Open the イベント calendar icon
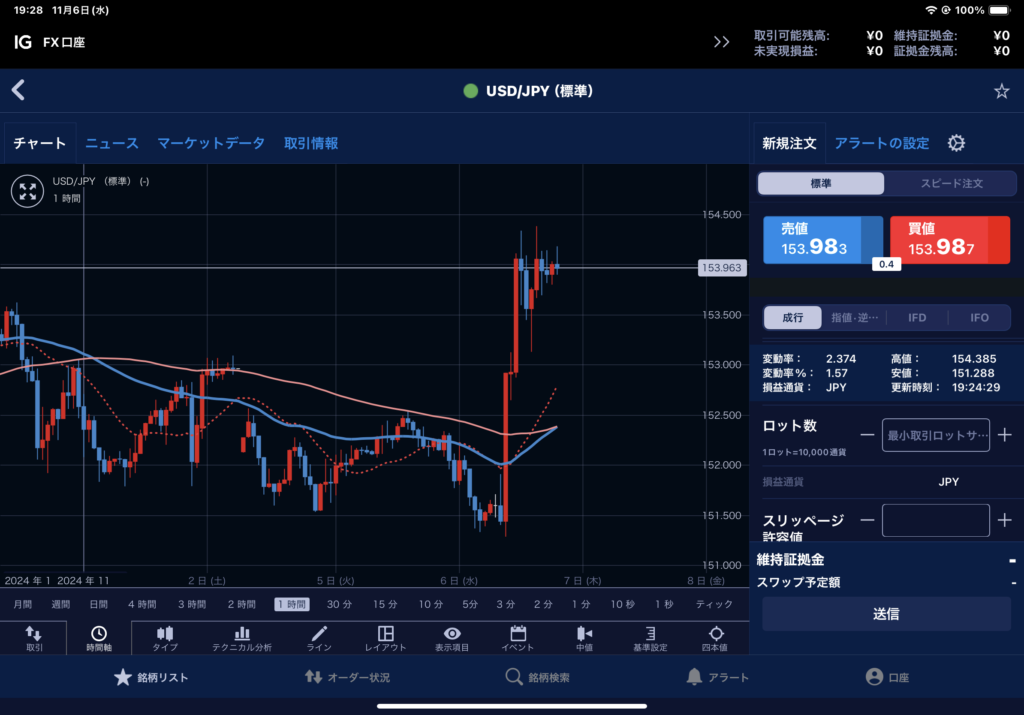Viewport: 1024px width, 715px height. coord(518,638)
